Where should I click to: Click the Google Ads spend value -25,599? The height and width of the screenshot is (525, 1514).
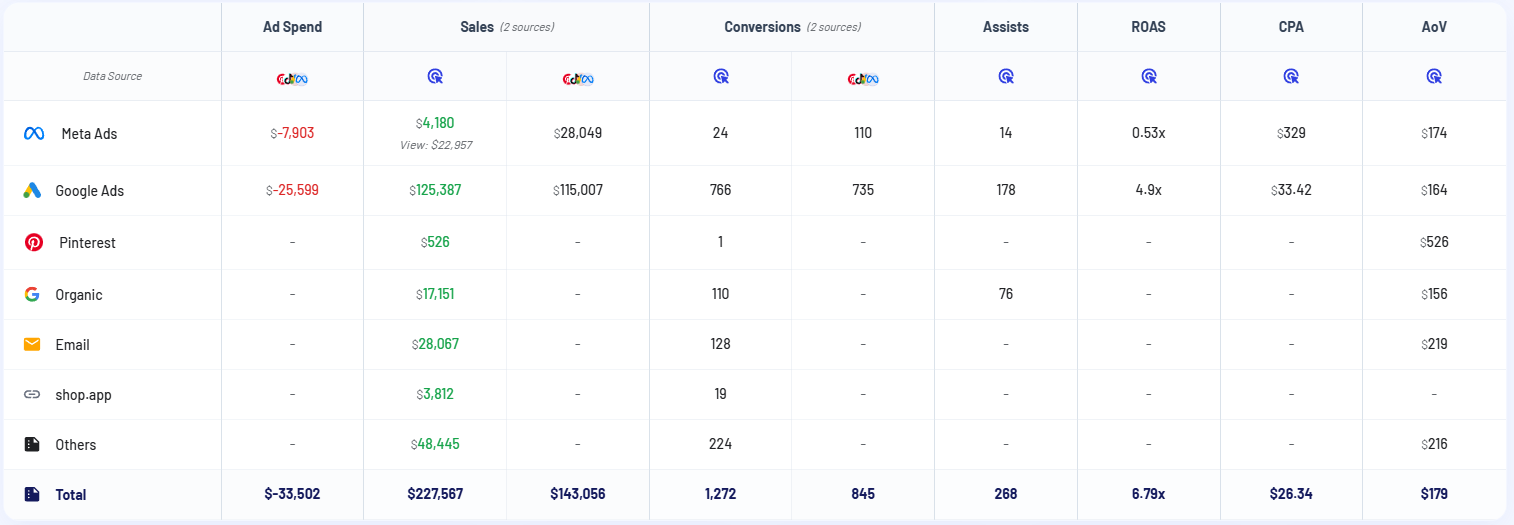[x=292, y=190]
